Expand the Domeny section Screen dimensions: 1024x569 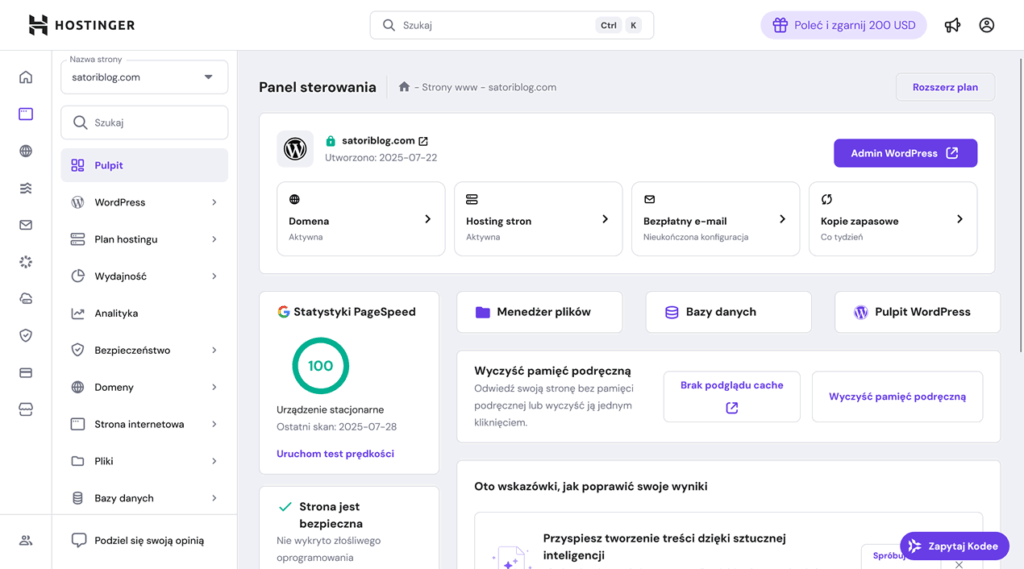tap(144, 387)
